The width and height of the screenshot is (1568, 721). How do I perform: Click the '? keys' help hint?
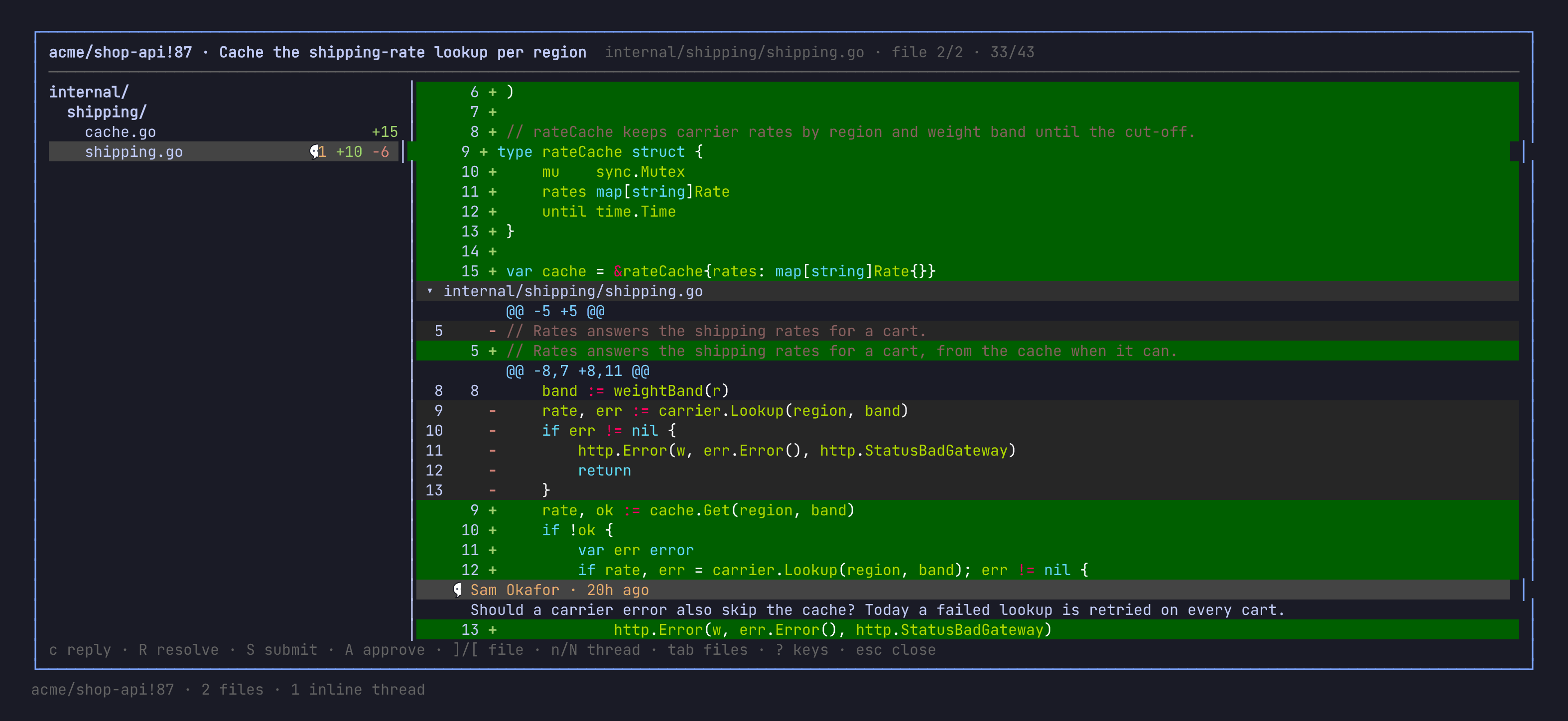click(x=801, y=650)
